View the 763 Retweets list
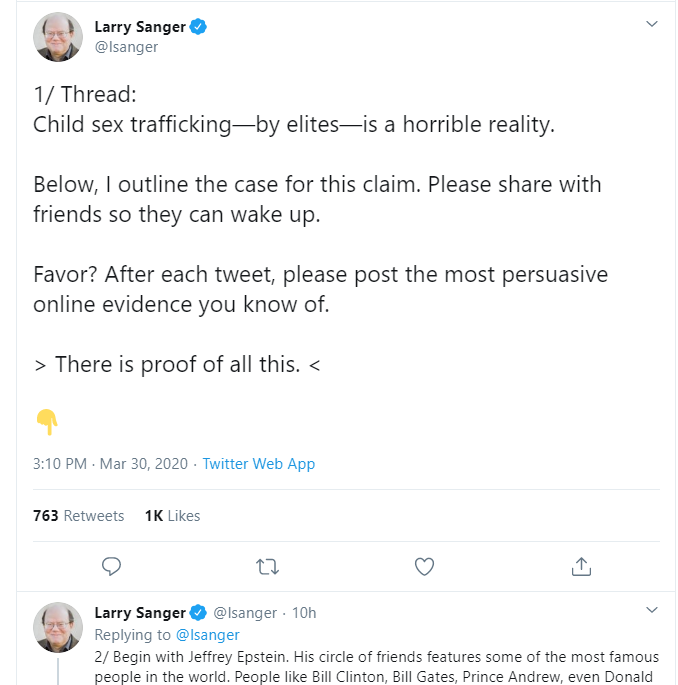678x685 pixels. (x=78, y=516)
